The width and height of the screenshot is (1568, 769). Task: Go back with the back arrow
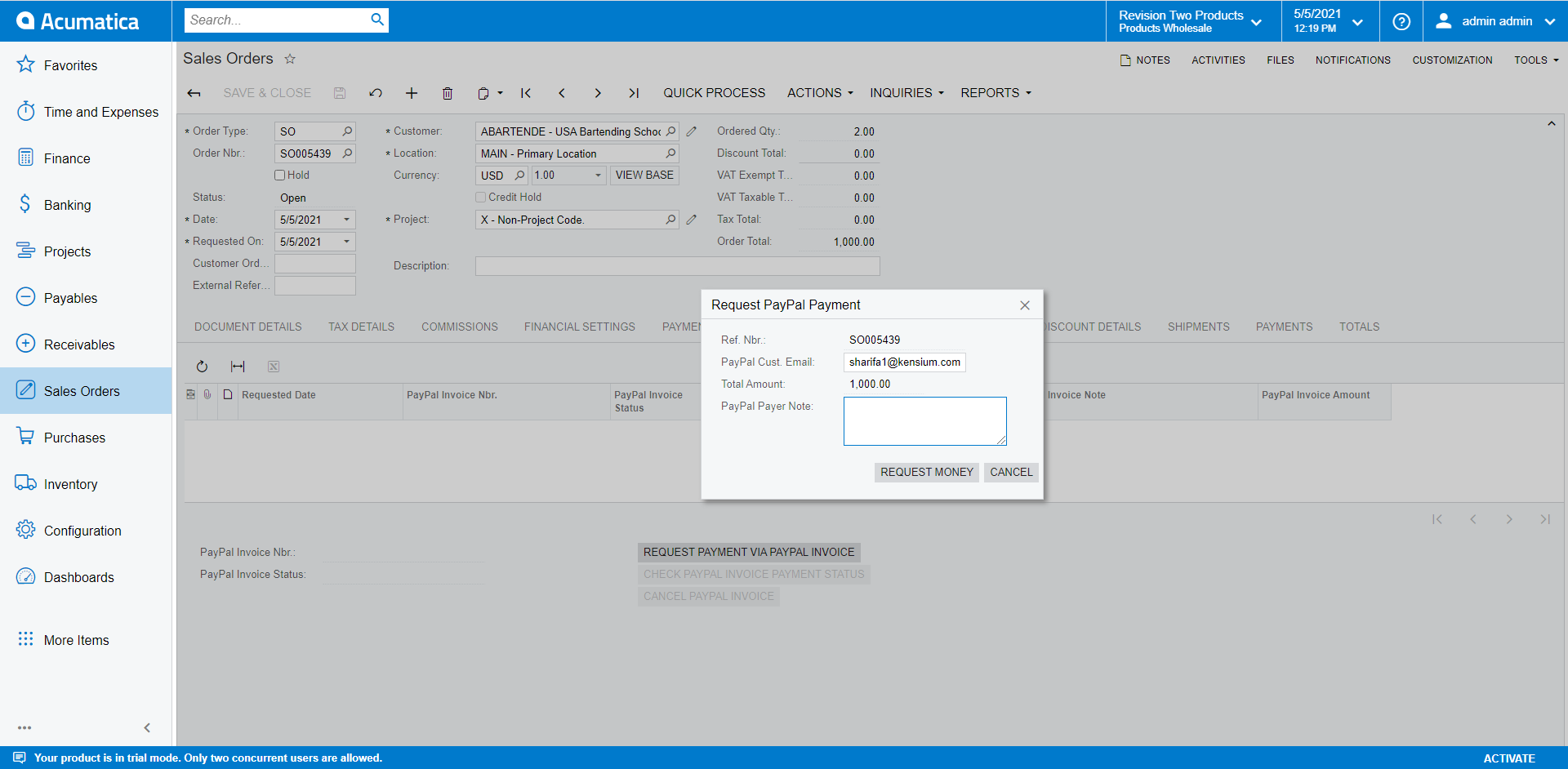(194, 93)
